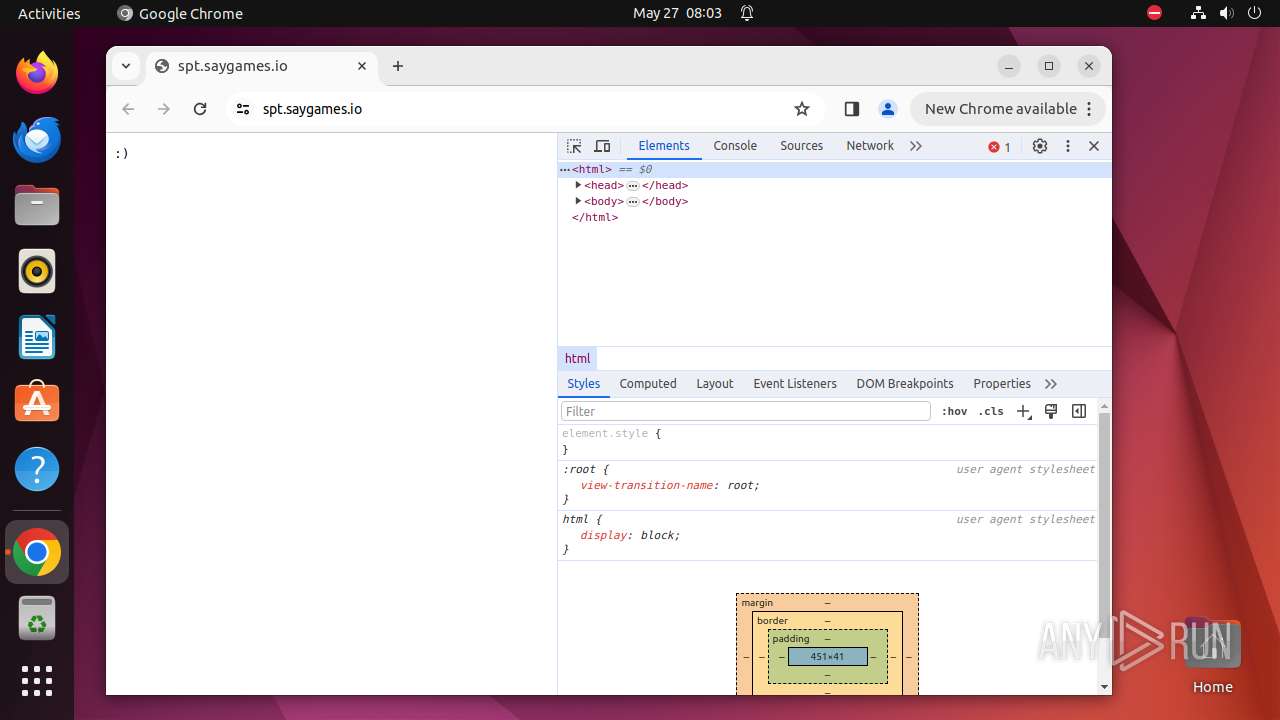The image size is (1280, 720).
Task: Add a new style rule
Action: click(1023, 411)
